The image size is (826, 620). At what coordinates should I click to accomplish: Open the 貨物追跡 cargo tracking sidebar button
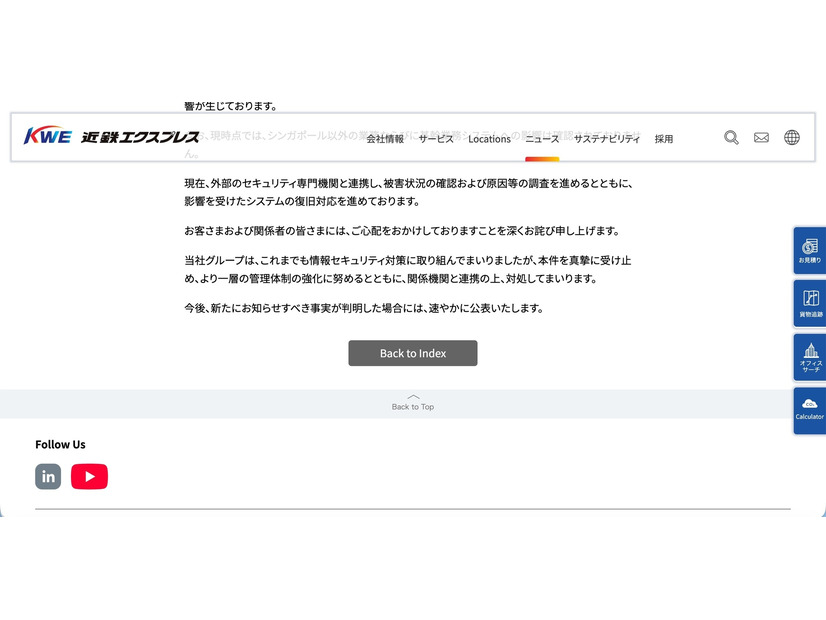[810, 304]
